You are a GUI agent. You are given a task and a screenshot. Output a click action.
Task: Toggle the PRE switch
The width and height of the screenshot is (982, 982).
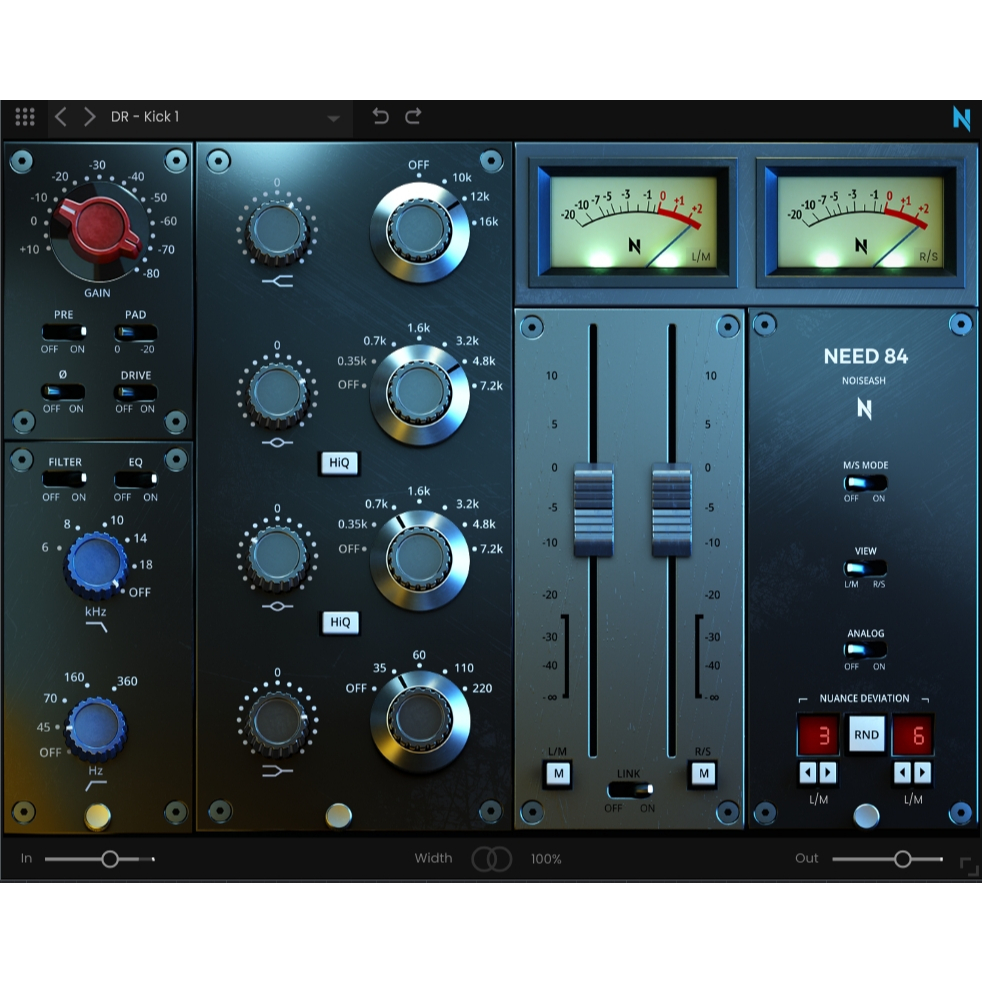tap(63, 332)
